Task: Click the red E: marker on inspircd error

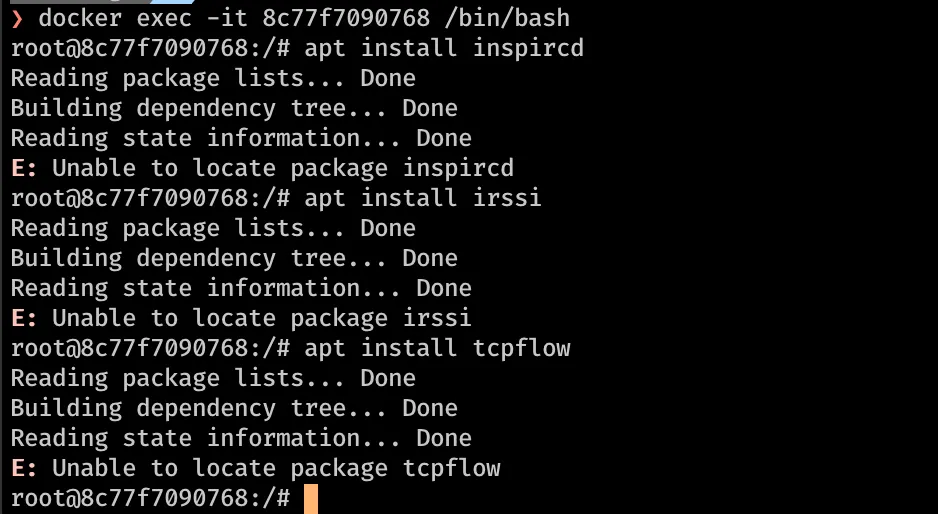Action: coord(24,168)
